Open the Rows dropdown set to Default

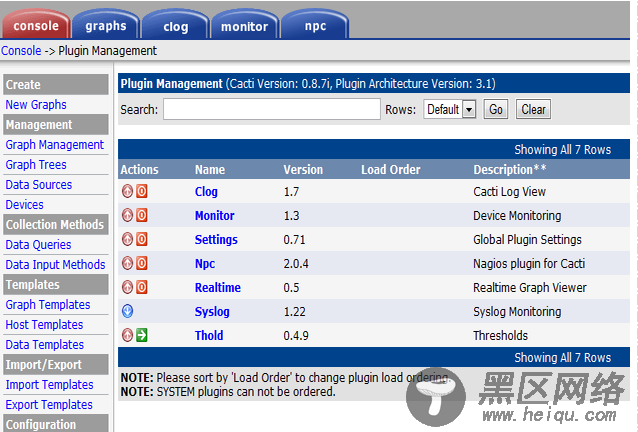[x=450, y=109]
